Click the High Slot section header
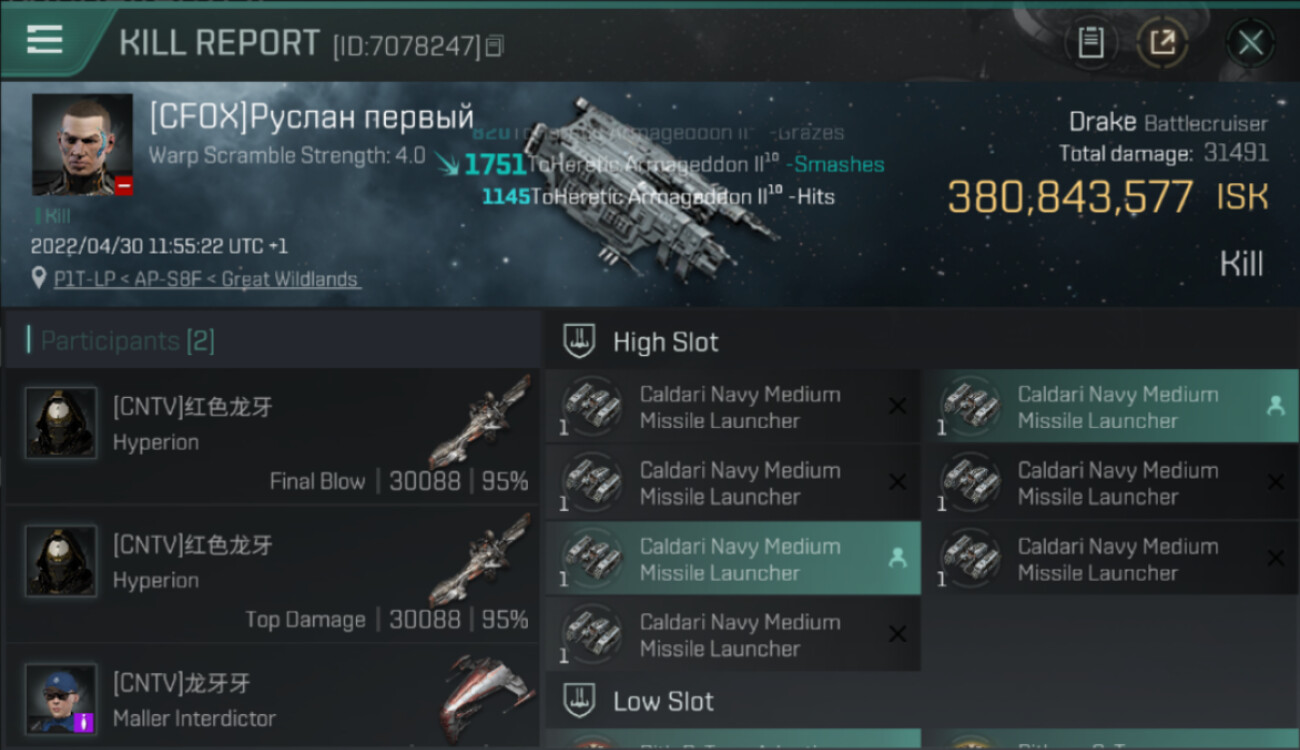The height and width of the screenshot is (750, 1300). (665, 342)
